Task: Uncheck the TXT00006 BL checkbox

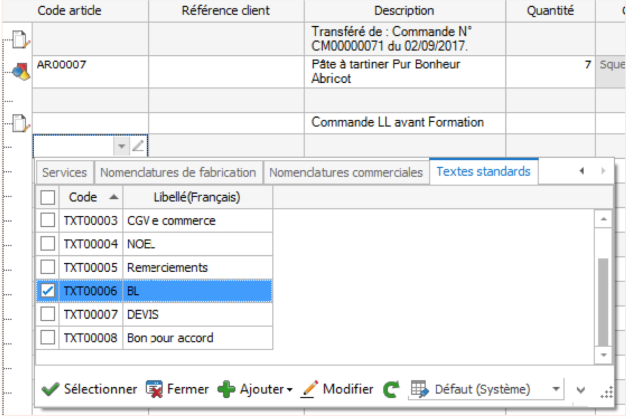Action: click(48, 290)
